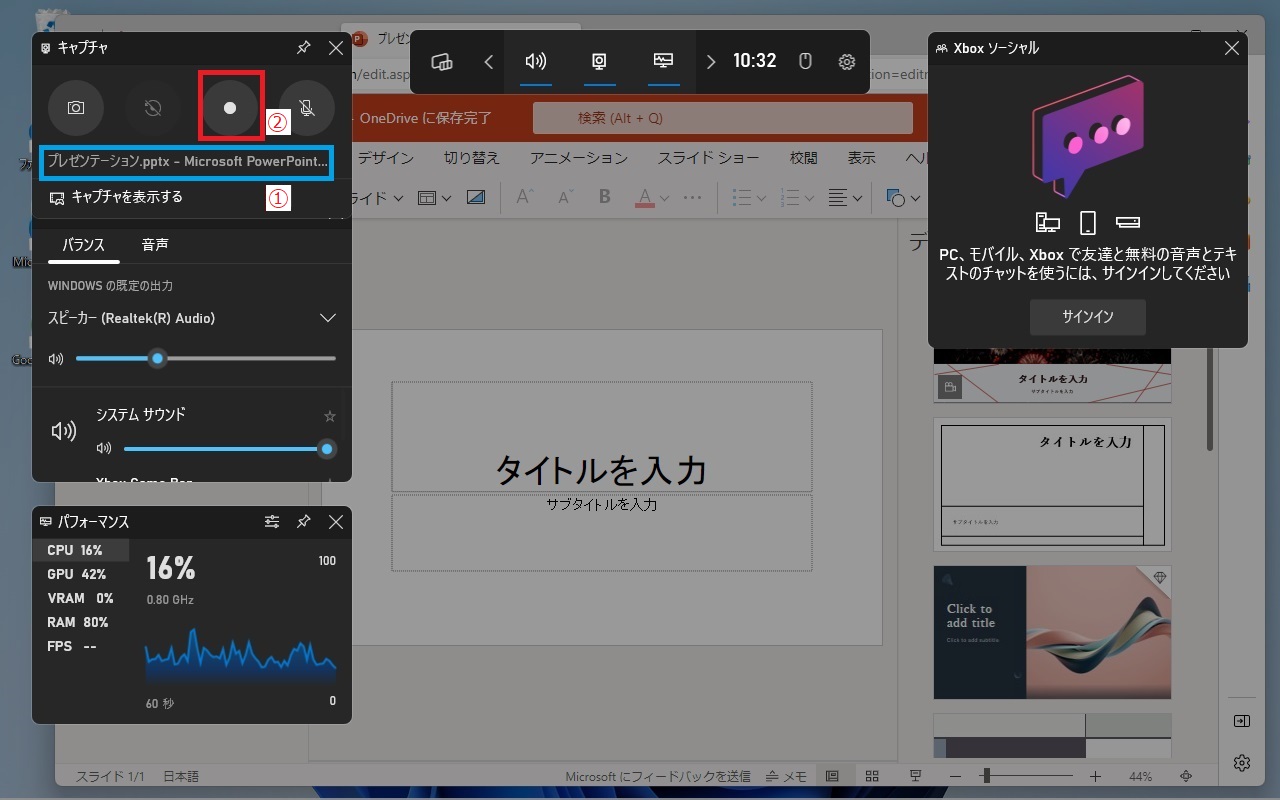Increase font size in PowerPoint ribbon

[524, 198]
